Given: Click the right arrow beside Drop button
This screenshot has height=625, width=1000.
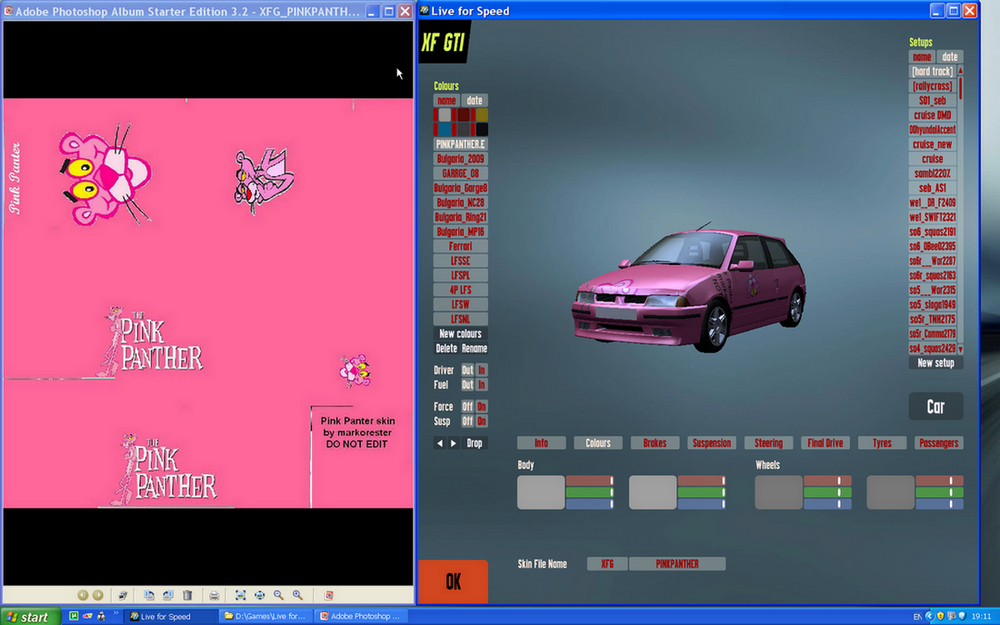Looking at the screenshot, I should click(x=453, y=443).
